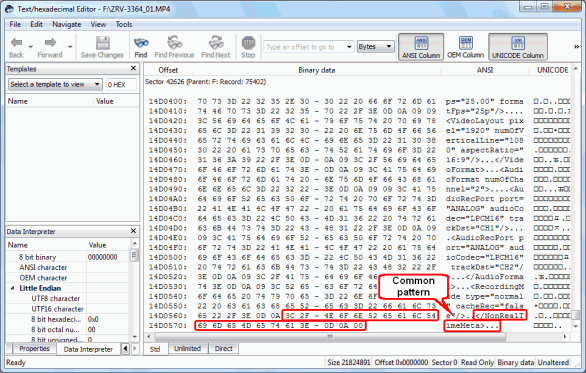The height and width of the screenshot is (373, 586).
Task: Click the UNICODE column header
Action: pyautogui.click(x=552, y=70)
